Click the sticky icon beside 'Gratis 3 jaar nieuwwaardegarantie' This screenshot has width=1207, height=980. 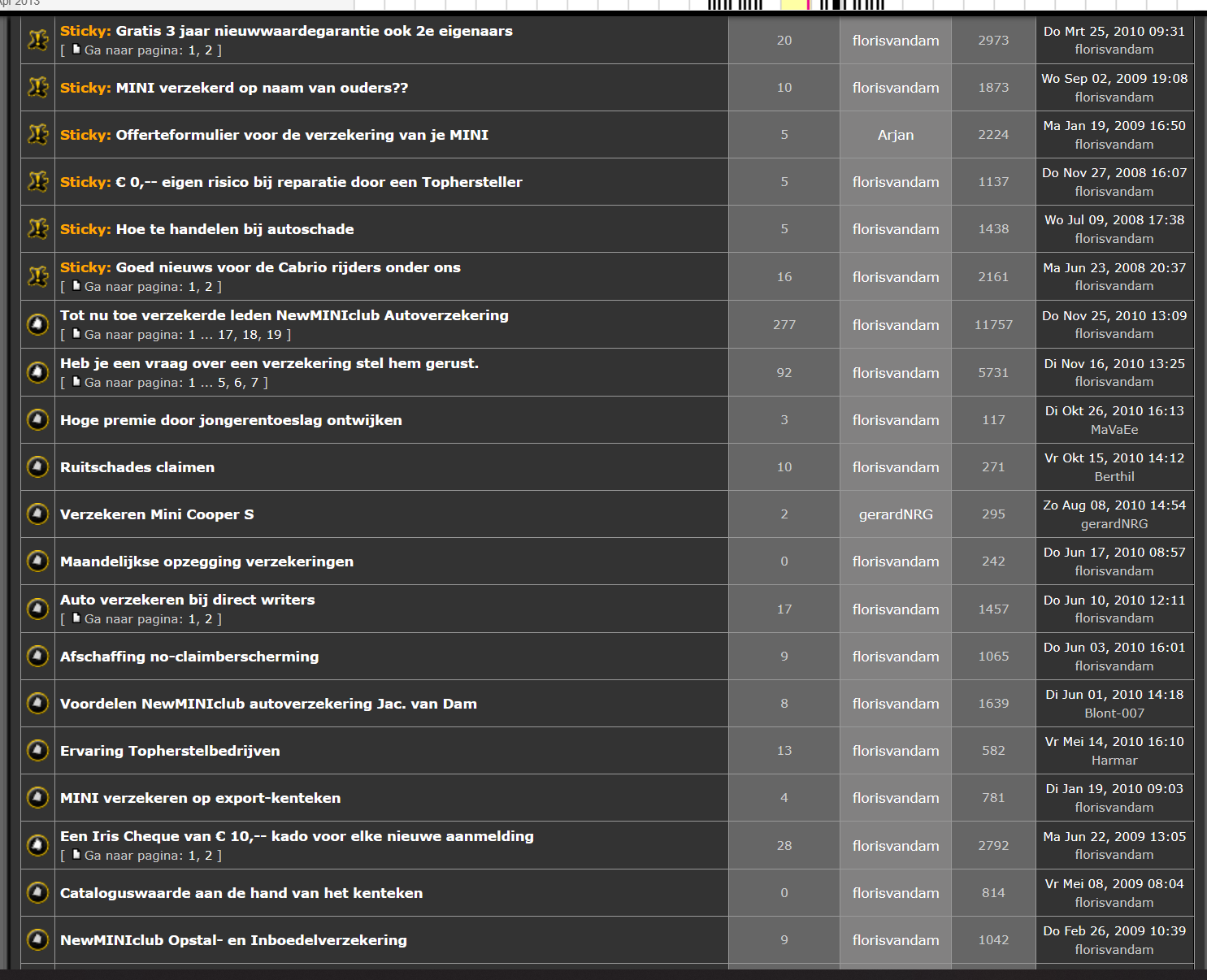point(37,40)
